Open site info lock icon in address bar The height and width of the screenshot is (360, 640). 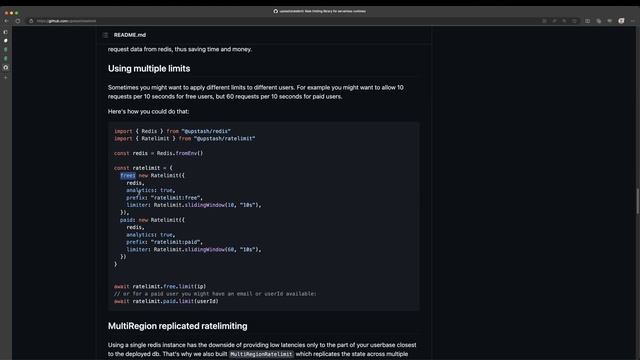click(x=31, y=21)
